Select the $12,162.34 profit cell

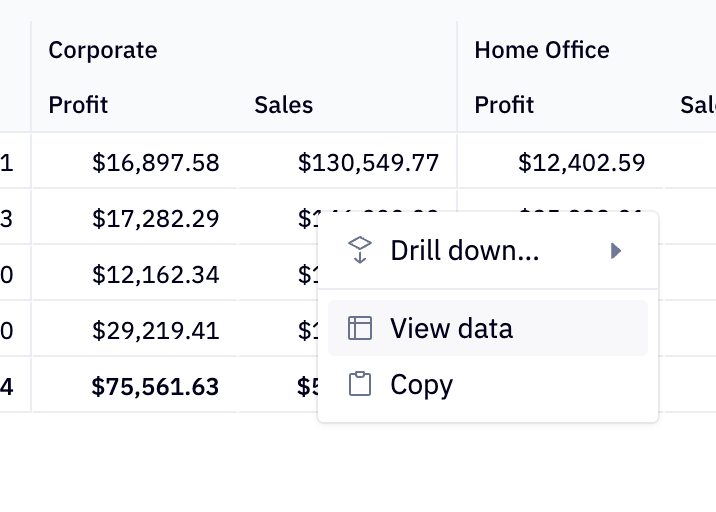155,274
